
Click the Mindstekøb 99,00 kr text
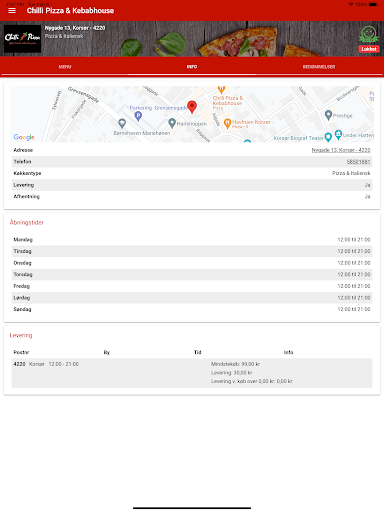pos(235,364)
